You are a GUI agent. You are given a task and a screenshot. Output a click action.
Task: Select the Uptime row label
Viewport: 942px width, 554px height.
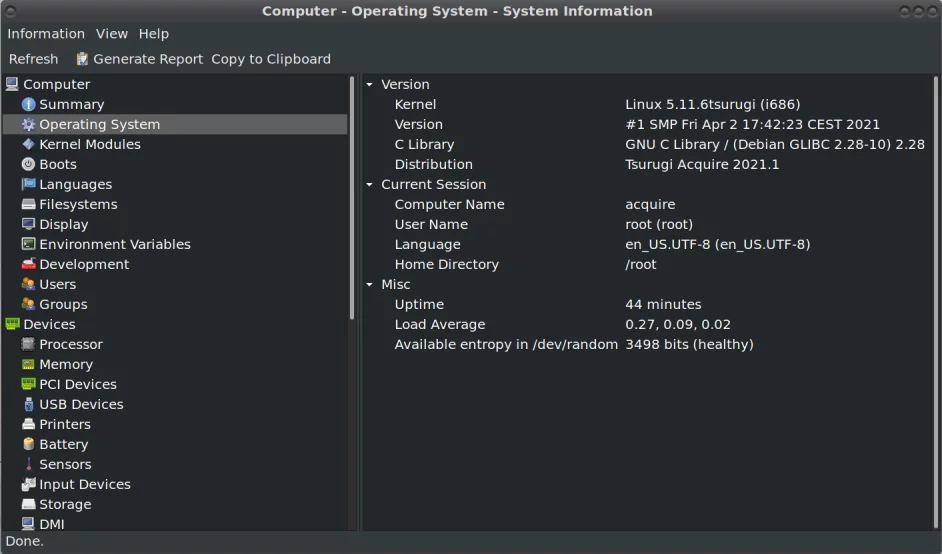point(419,304)
